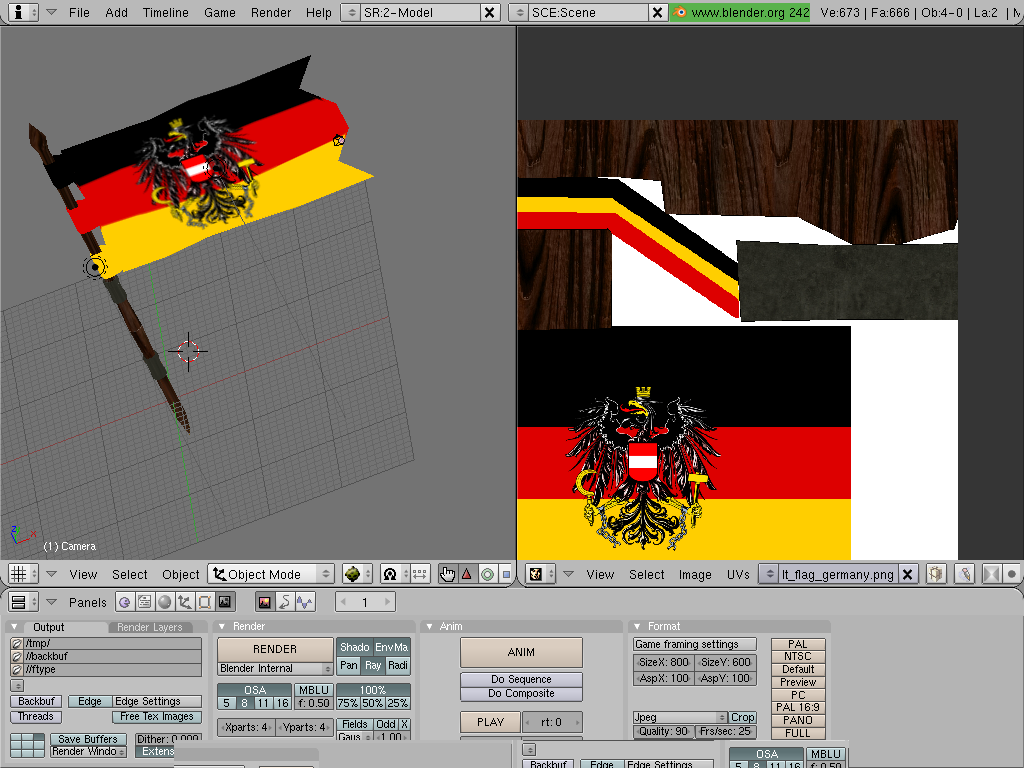Open the Render buttons sub-context
This screenshot has width=1024, height=768.
(264, 601)
